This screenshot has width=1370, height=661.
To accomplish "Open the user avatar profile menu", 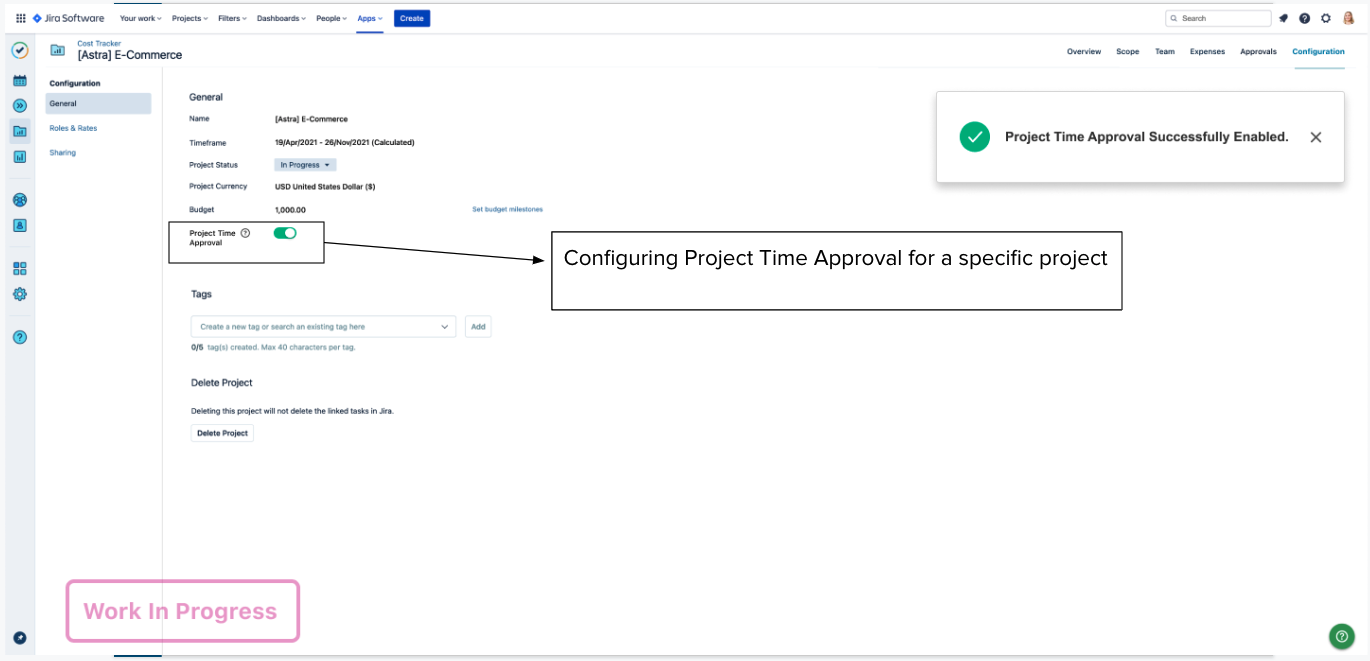I will (x=1348, y=18).
